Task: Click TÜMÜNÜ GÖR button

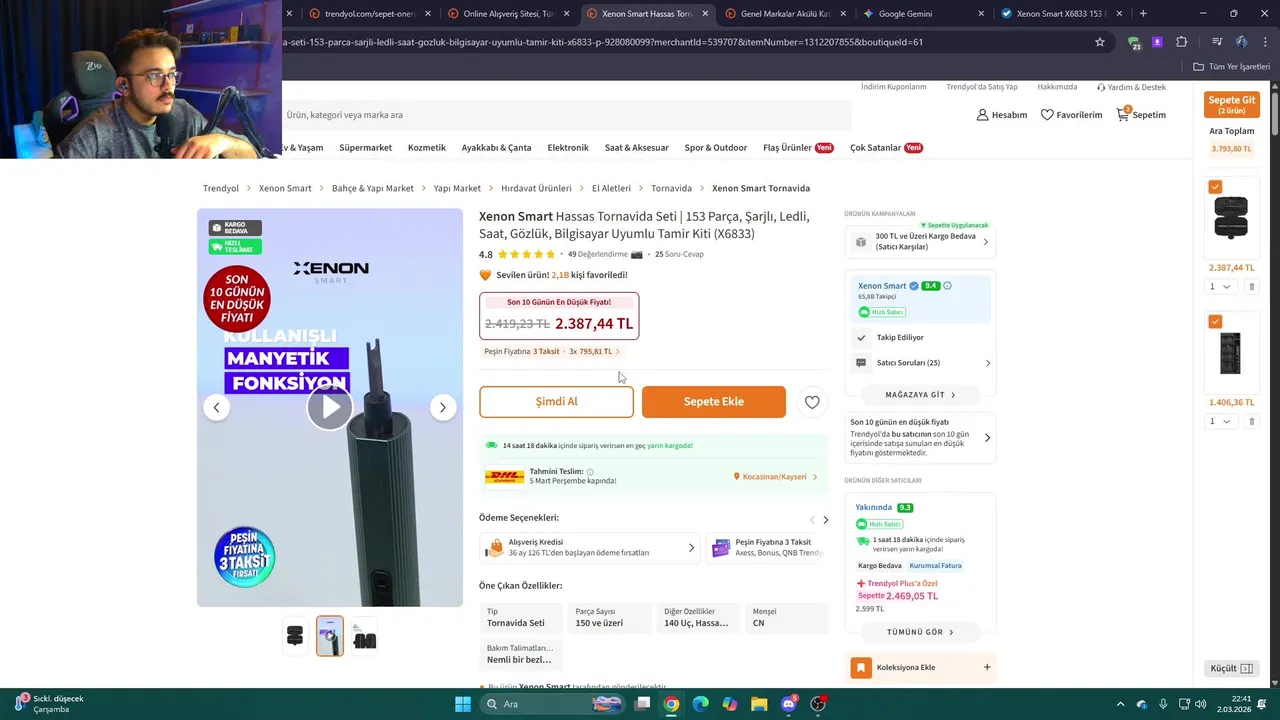Action: tap(920, 632)
